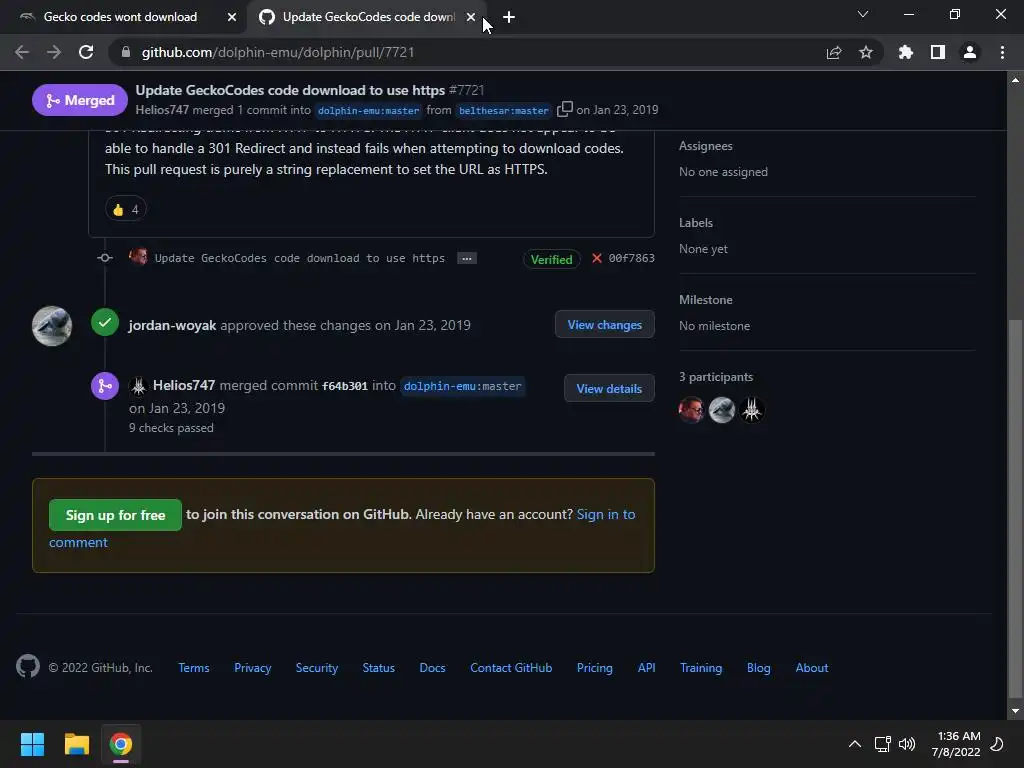1024x768 pixels.
Task: Open the Docs footer link
Action: tap(432, 668)
